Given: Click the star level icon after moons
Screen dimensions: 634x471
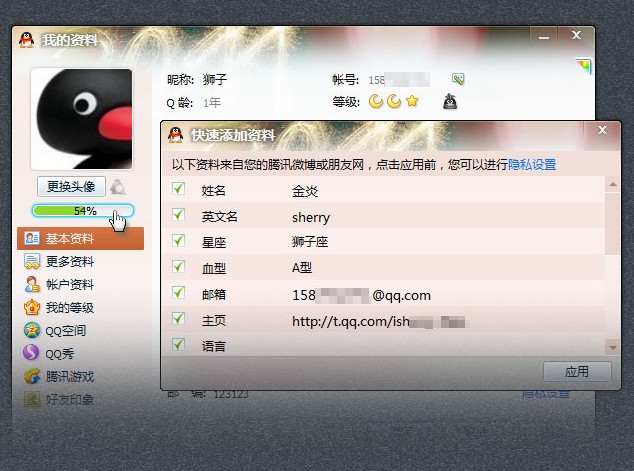Looking at the screenshot, I should coord(412,101).
